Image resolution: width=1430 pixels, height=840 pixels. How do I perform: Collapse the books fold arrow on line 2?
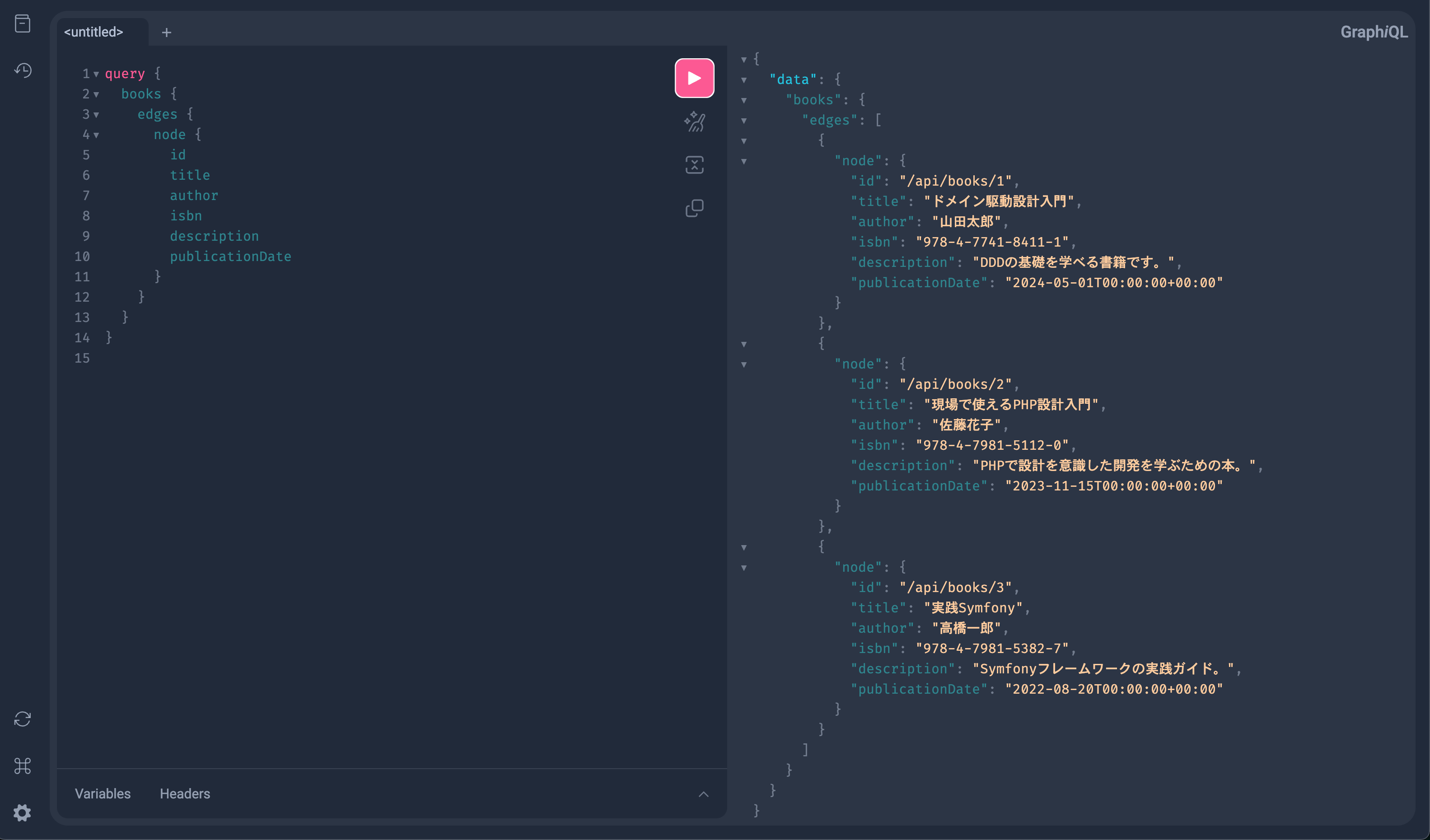[x=96, y=95]
